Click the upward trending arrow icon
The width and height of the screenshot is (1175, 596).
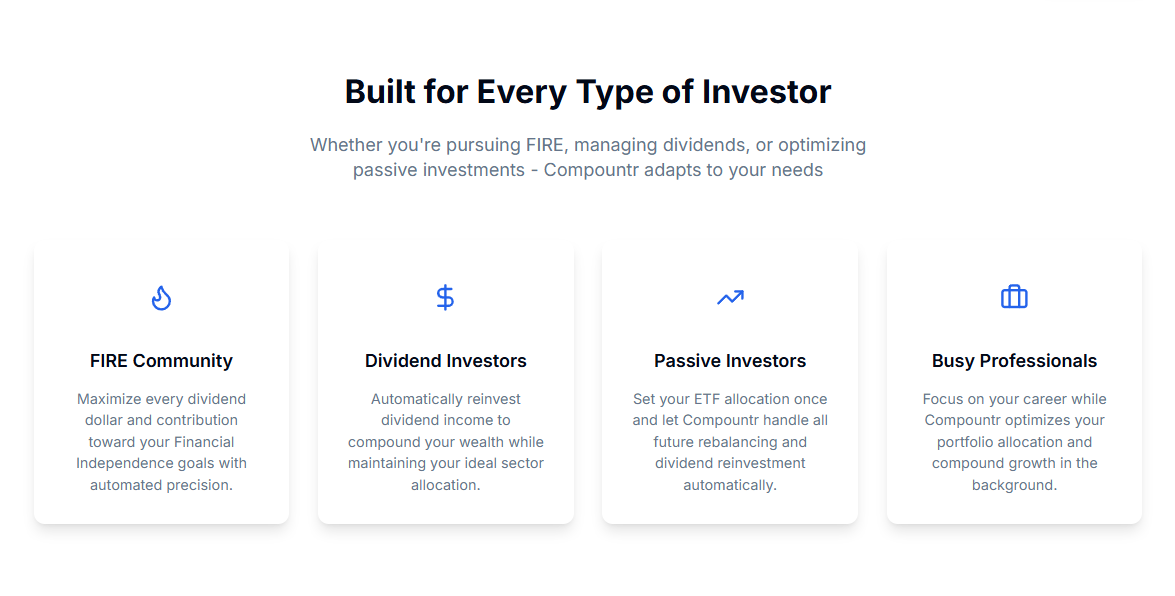(x=730, y=298)
